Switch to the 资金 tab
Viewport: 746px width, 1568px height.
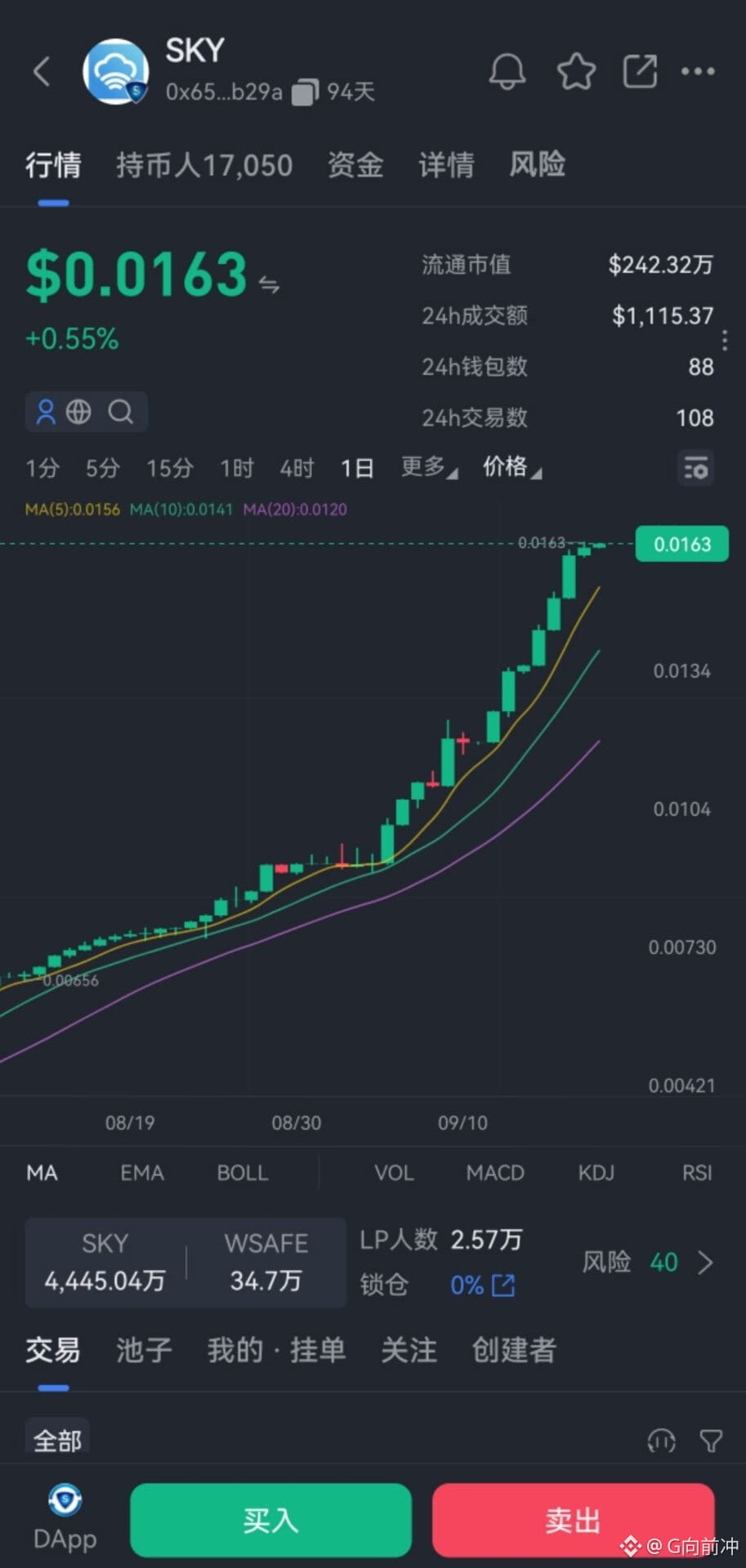[x=355, y=165]
